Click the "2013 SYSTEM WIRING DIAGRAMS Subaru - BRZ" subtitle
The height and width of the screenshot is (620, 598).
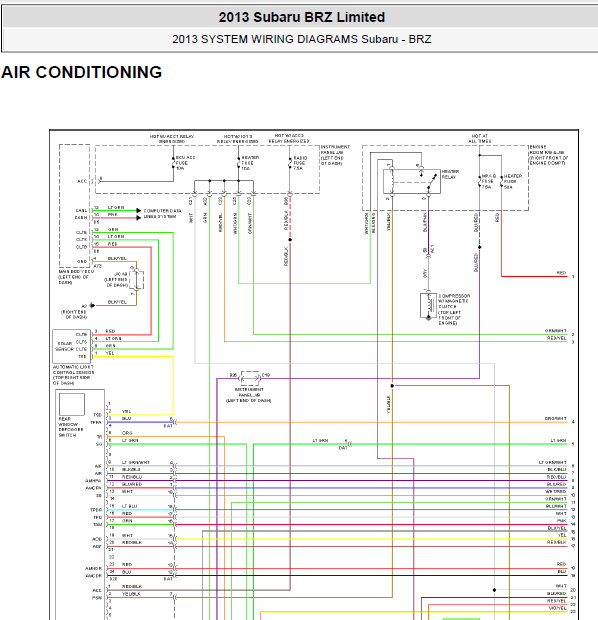[x=301, y=39]
